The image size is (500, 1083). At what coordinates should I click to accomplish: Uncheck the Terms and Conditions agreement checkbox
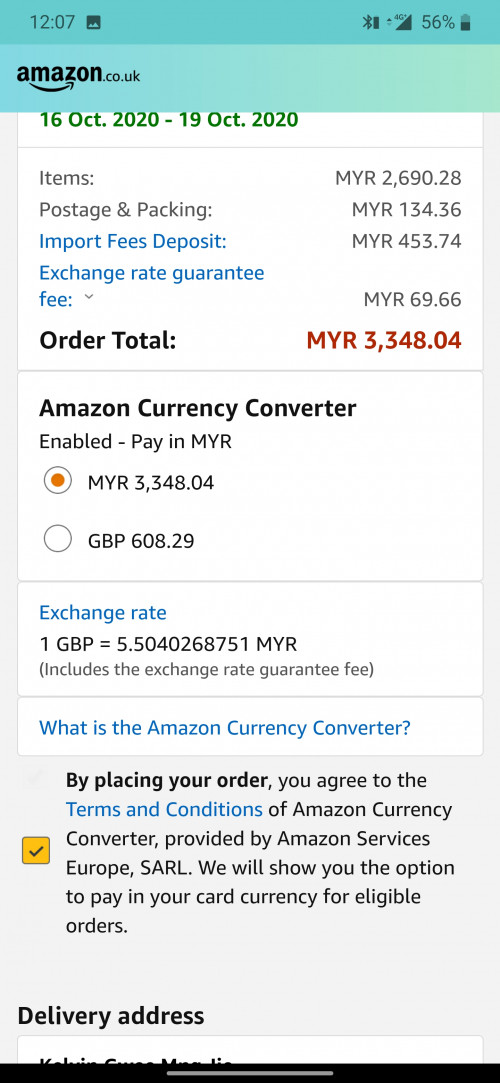pyautogui.click(x=36, y=851)
